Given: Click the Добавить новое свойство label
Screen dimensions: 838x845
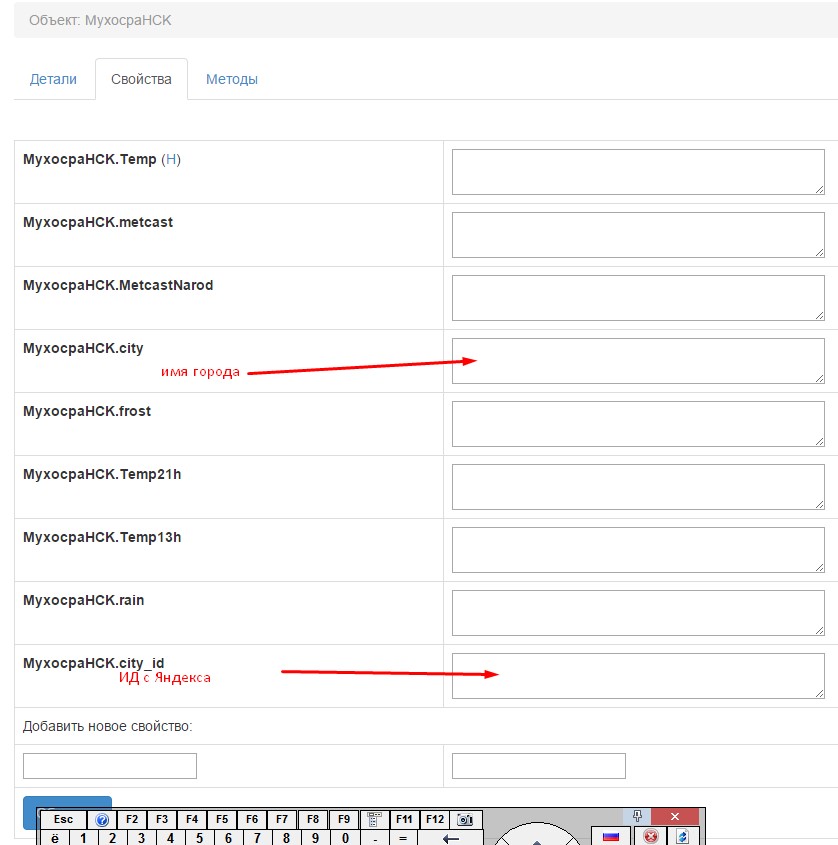Looking at the screenshot, I should click(x=107, y=726).
